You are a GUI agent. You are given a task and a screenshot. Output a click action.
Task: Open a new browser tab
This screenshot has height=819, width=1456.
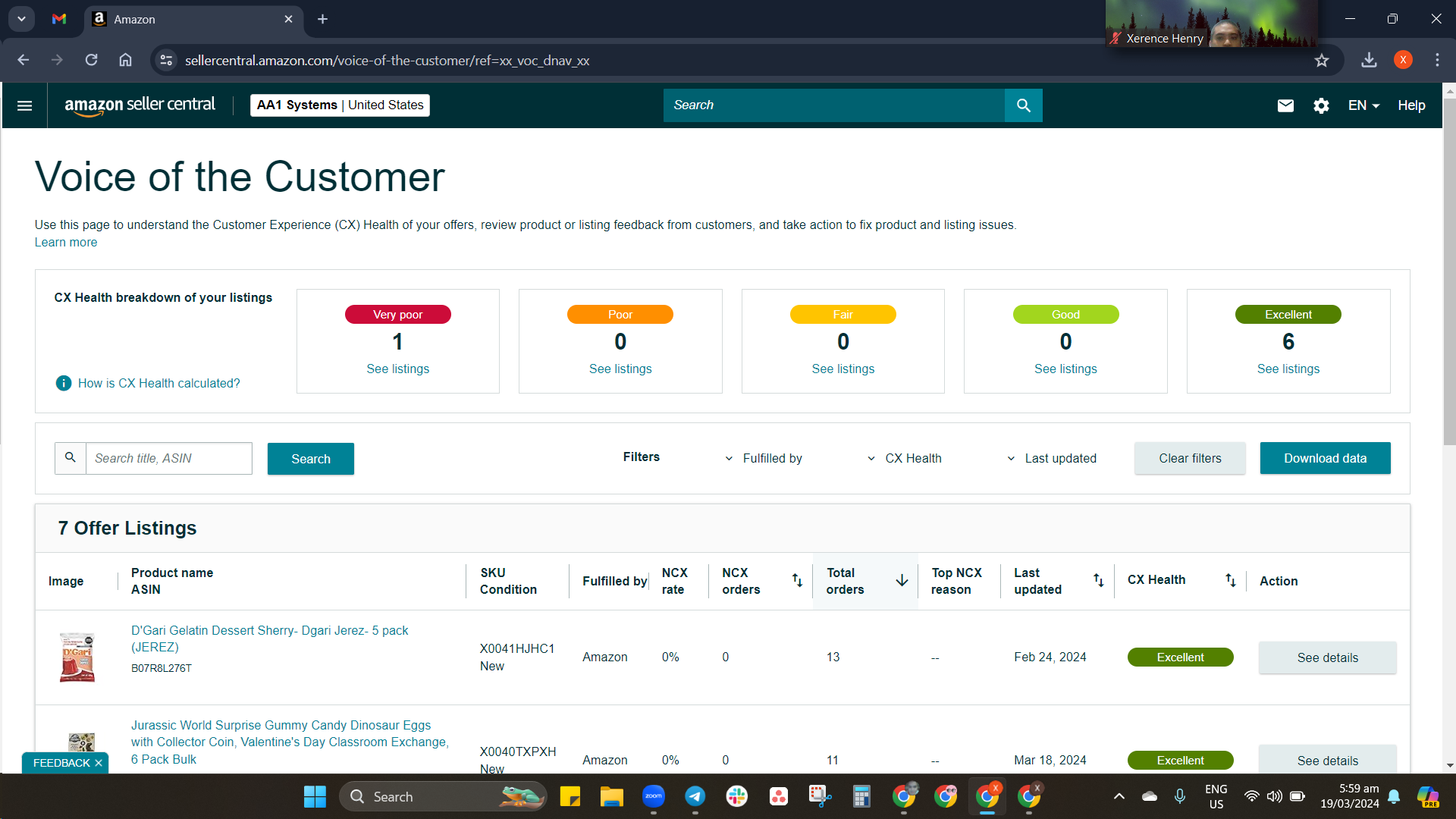(x=322, y=19)
